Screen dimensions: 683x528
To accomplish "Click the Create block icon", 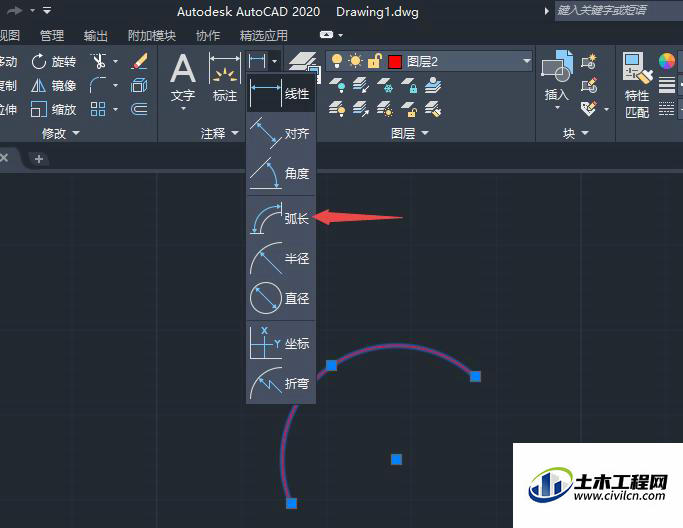I will coord(588,61).
